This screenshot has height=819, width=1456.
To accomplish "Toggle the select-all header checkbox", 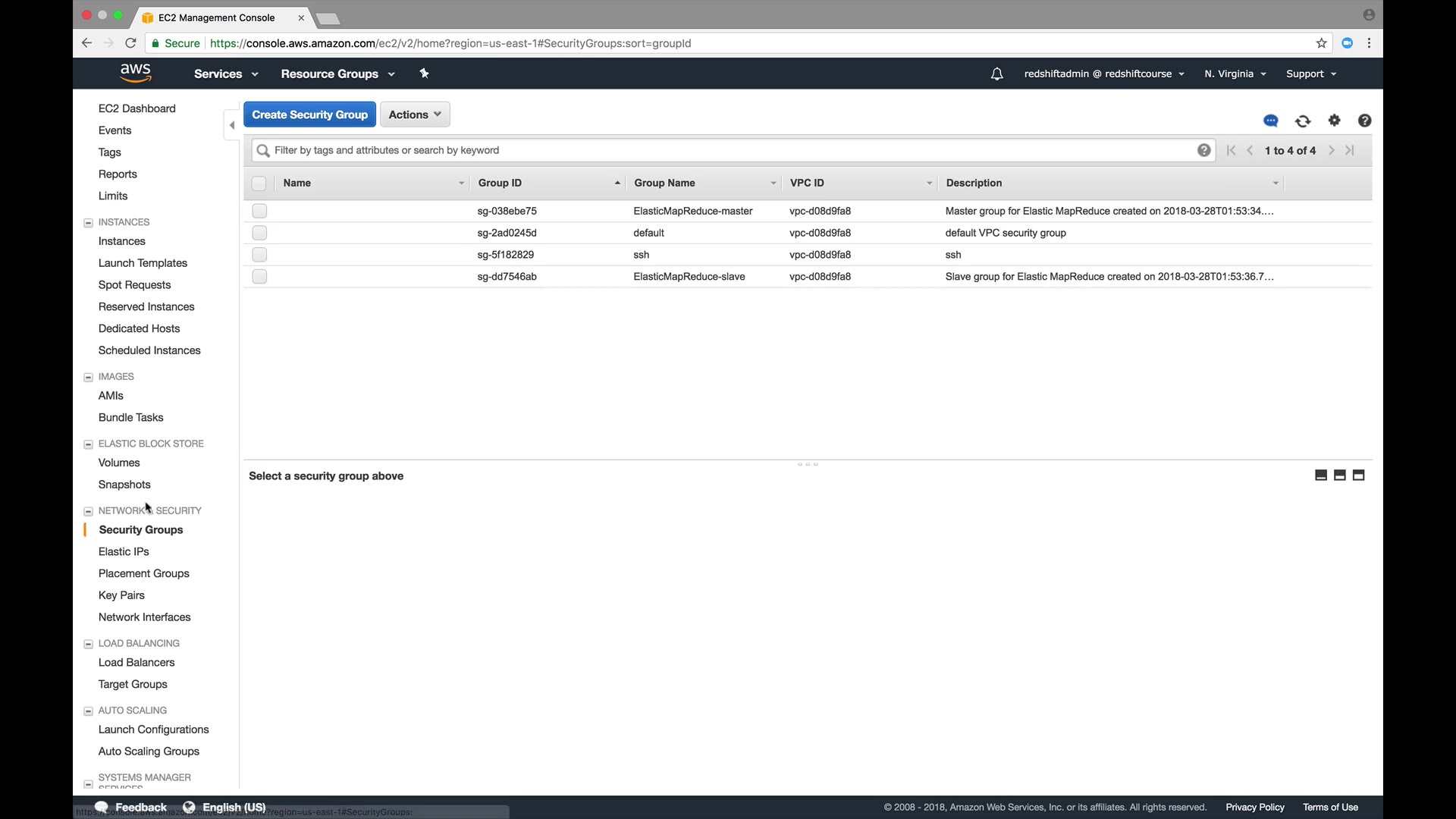I will click(259, 183).
